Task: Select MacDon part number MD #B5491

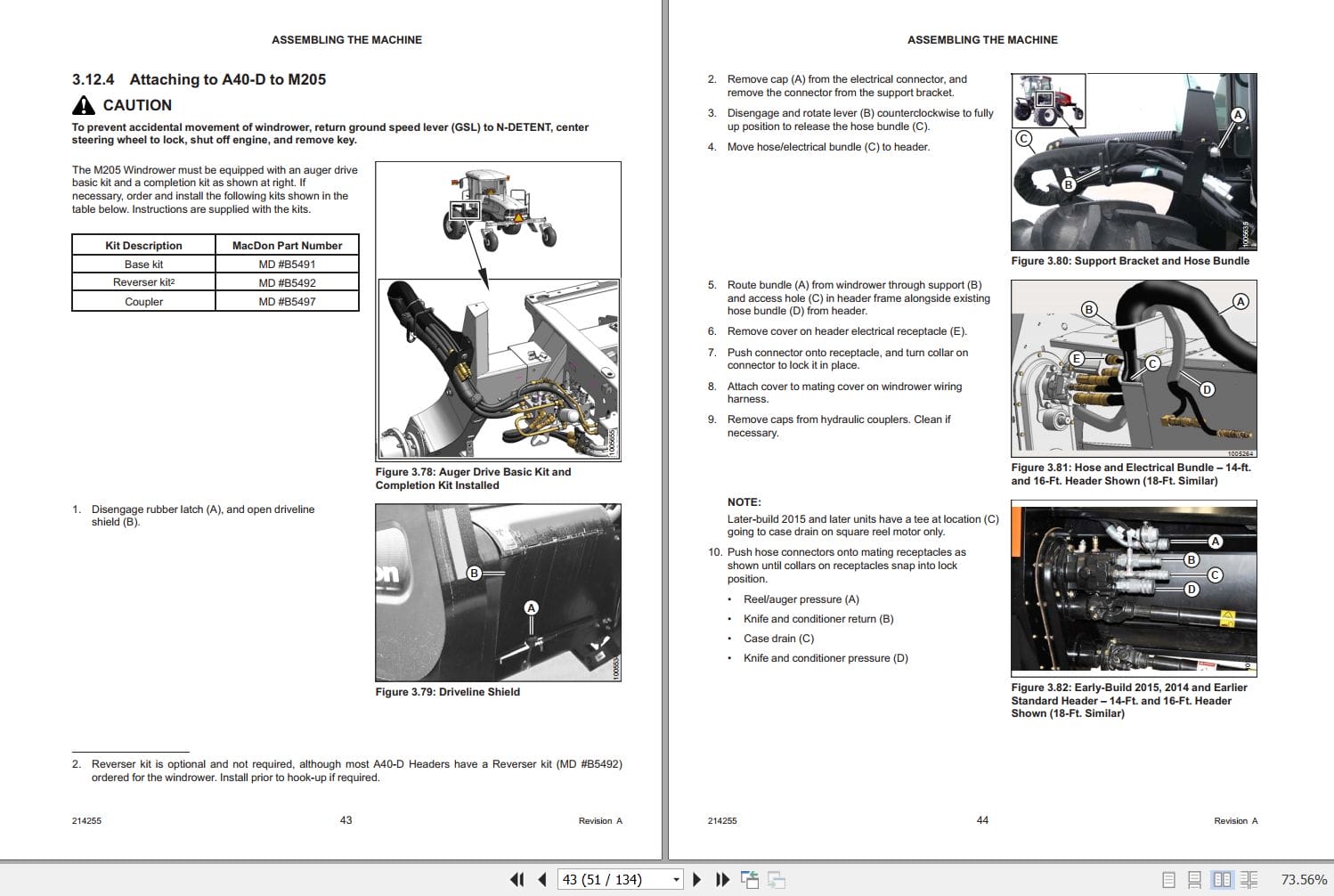Action: click(x=287, y=264)
